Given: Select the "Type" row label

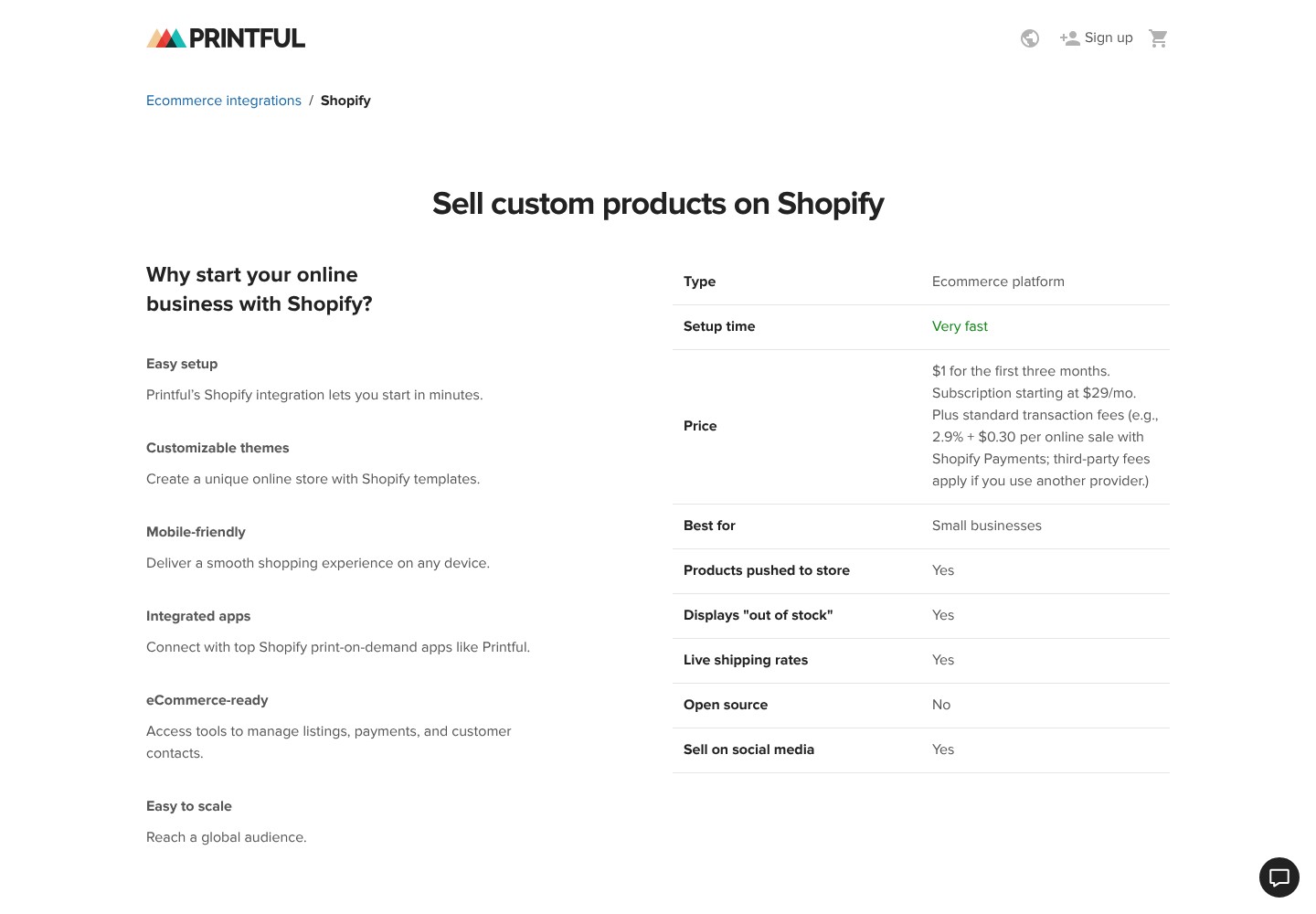Looking at the screenshot, I should (x=700, y=282).
